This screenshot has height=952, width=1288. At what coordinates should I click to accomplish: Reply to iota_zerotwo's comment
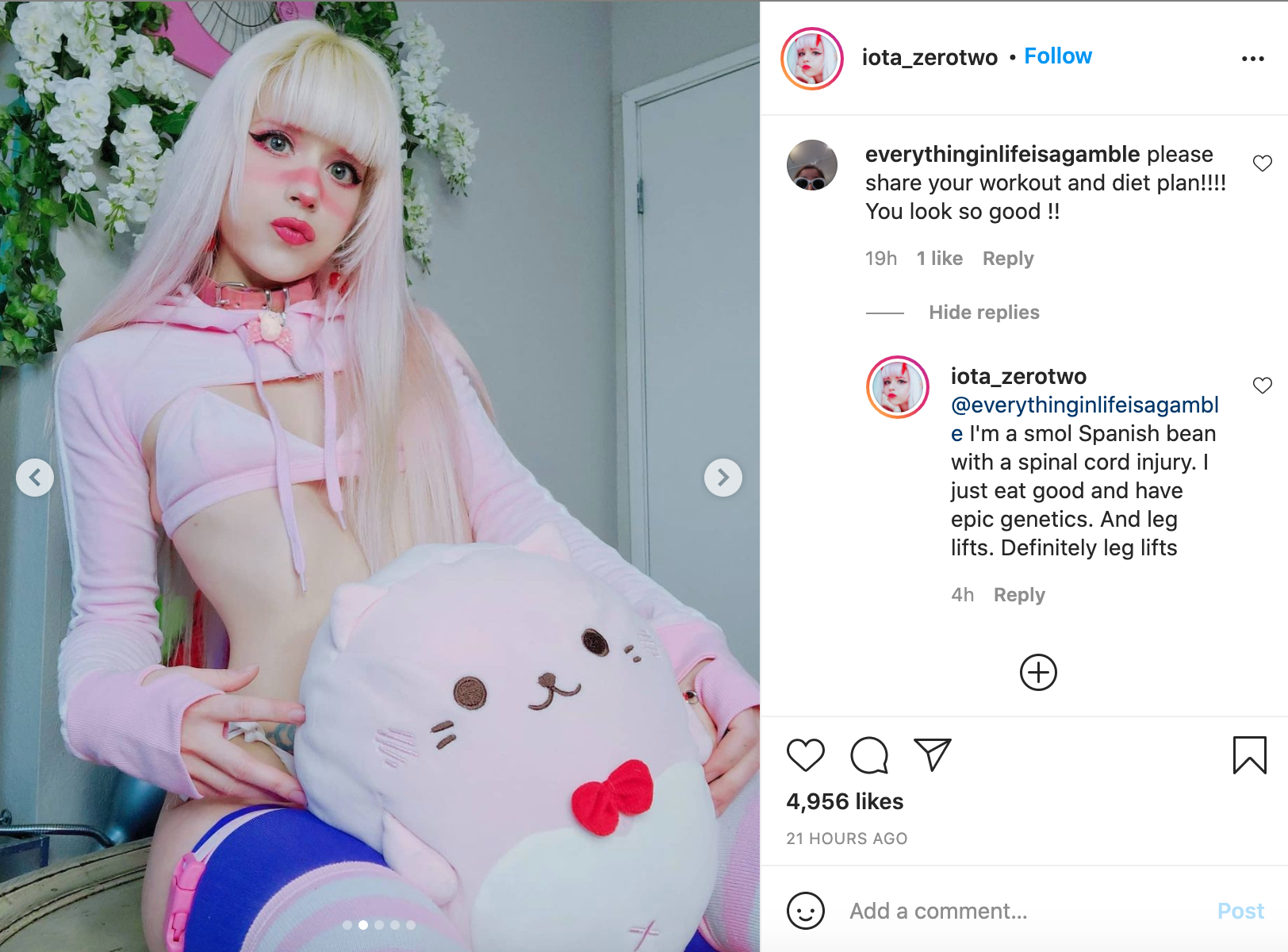point(1019,595)
